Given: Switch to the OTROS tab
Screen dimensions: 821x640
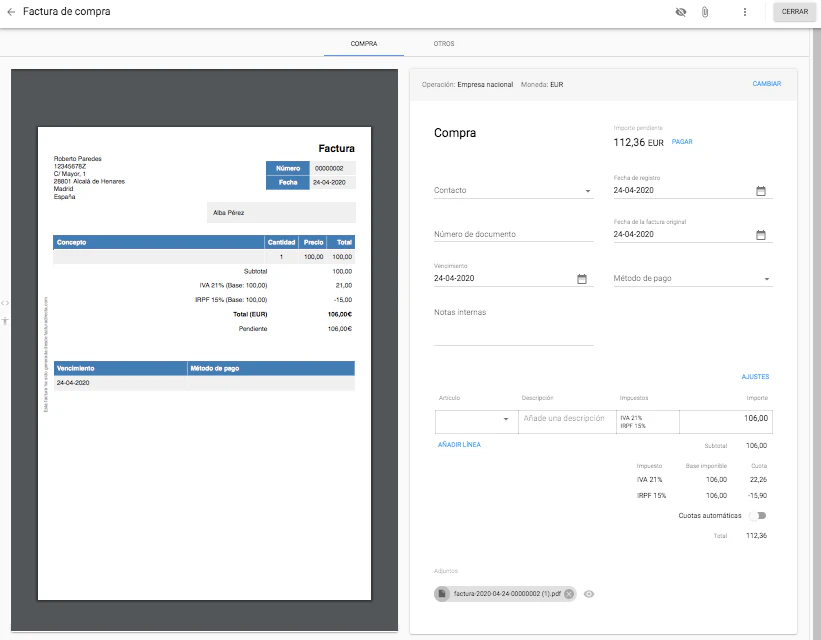Looking at the screenshot, I should [444, 44].
